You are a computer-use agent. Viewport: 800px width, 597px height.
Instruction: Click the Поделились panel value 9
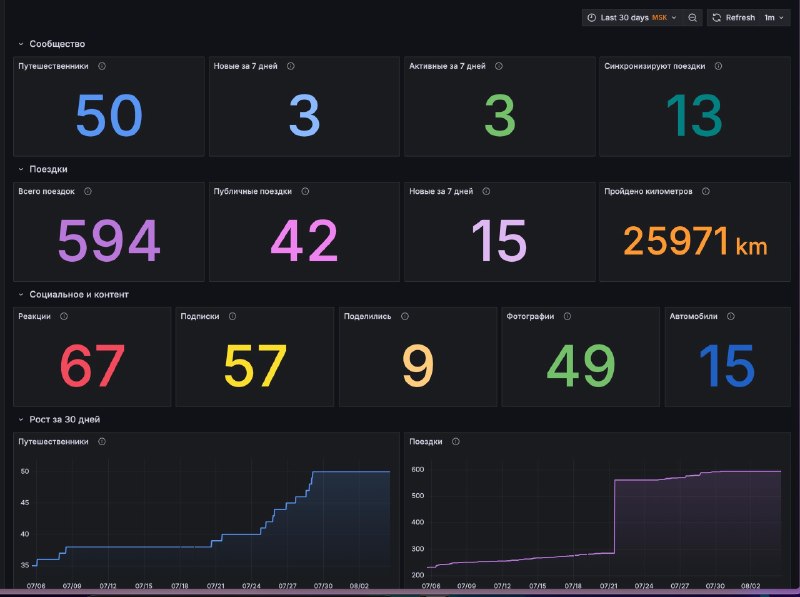coord(418,365)
